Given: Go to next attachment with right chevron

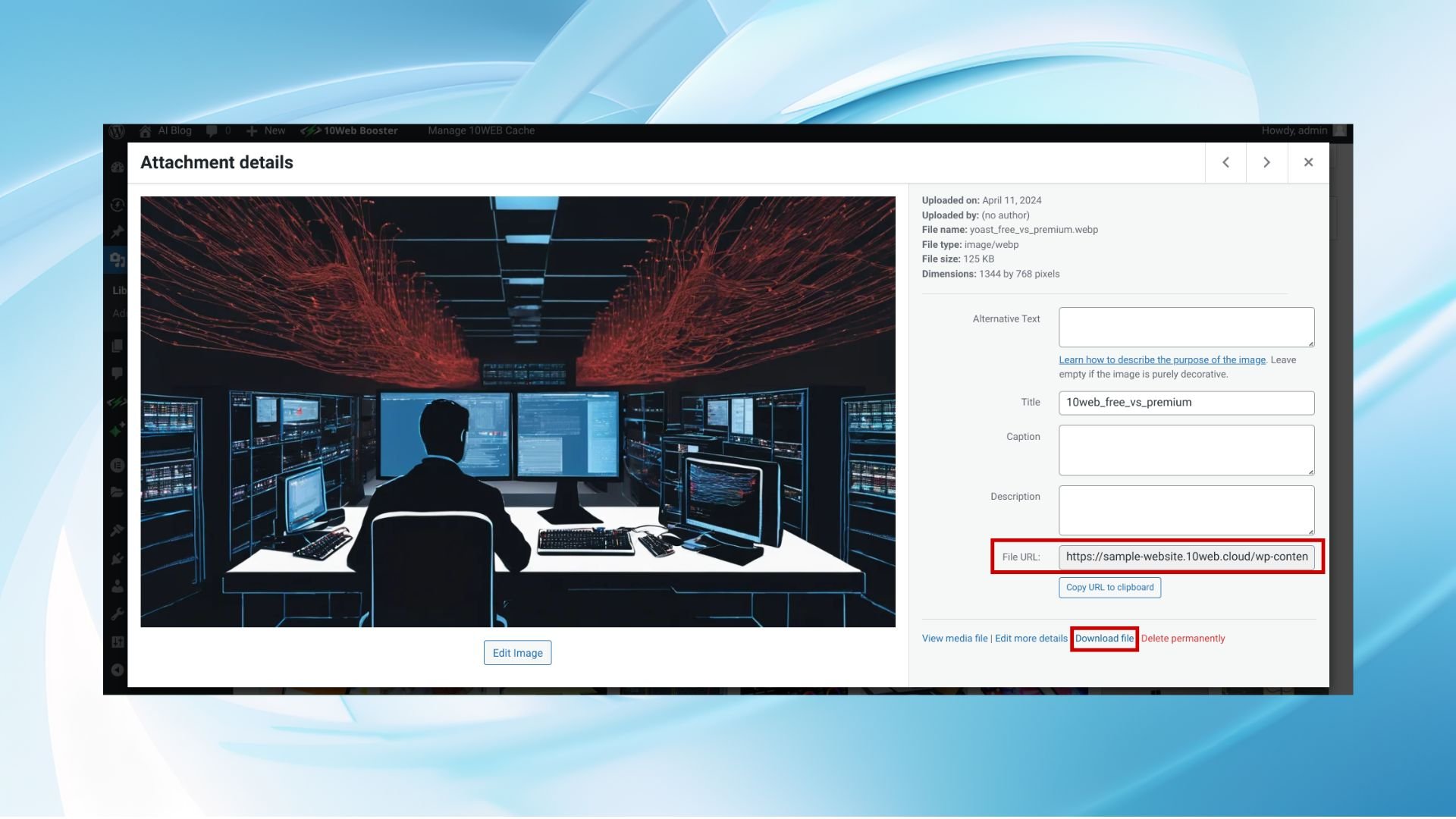Looking at the screenshot, I should (x=1266, y=162).
